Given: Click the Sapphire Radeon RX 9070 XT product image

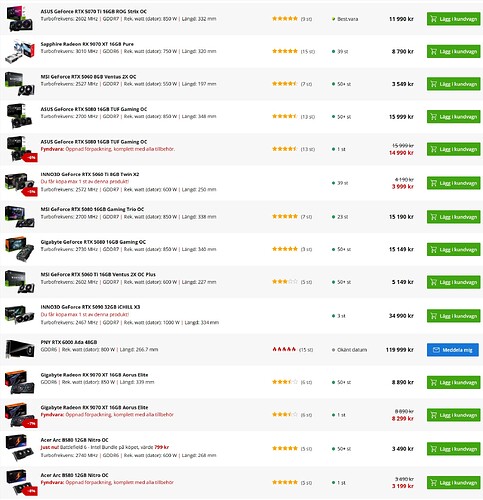Looking at the screenshot, I should [x=20, y=52].
